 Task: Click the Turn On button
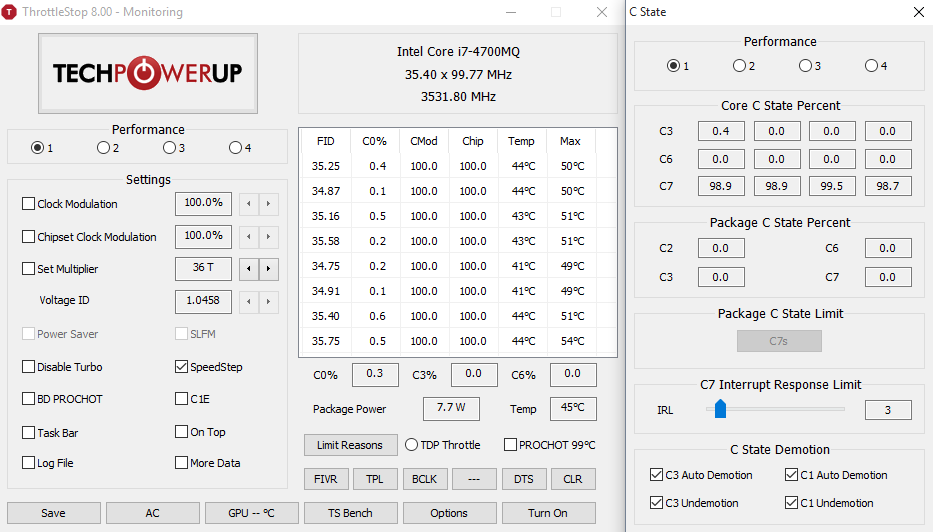[548, 513]
